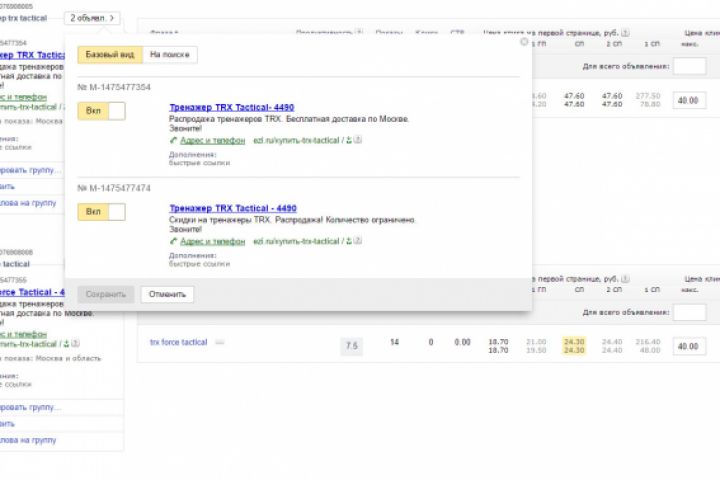Click the 18.70 price value in phrase row

[498, 342]
